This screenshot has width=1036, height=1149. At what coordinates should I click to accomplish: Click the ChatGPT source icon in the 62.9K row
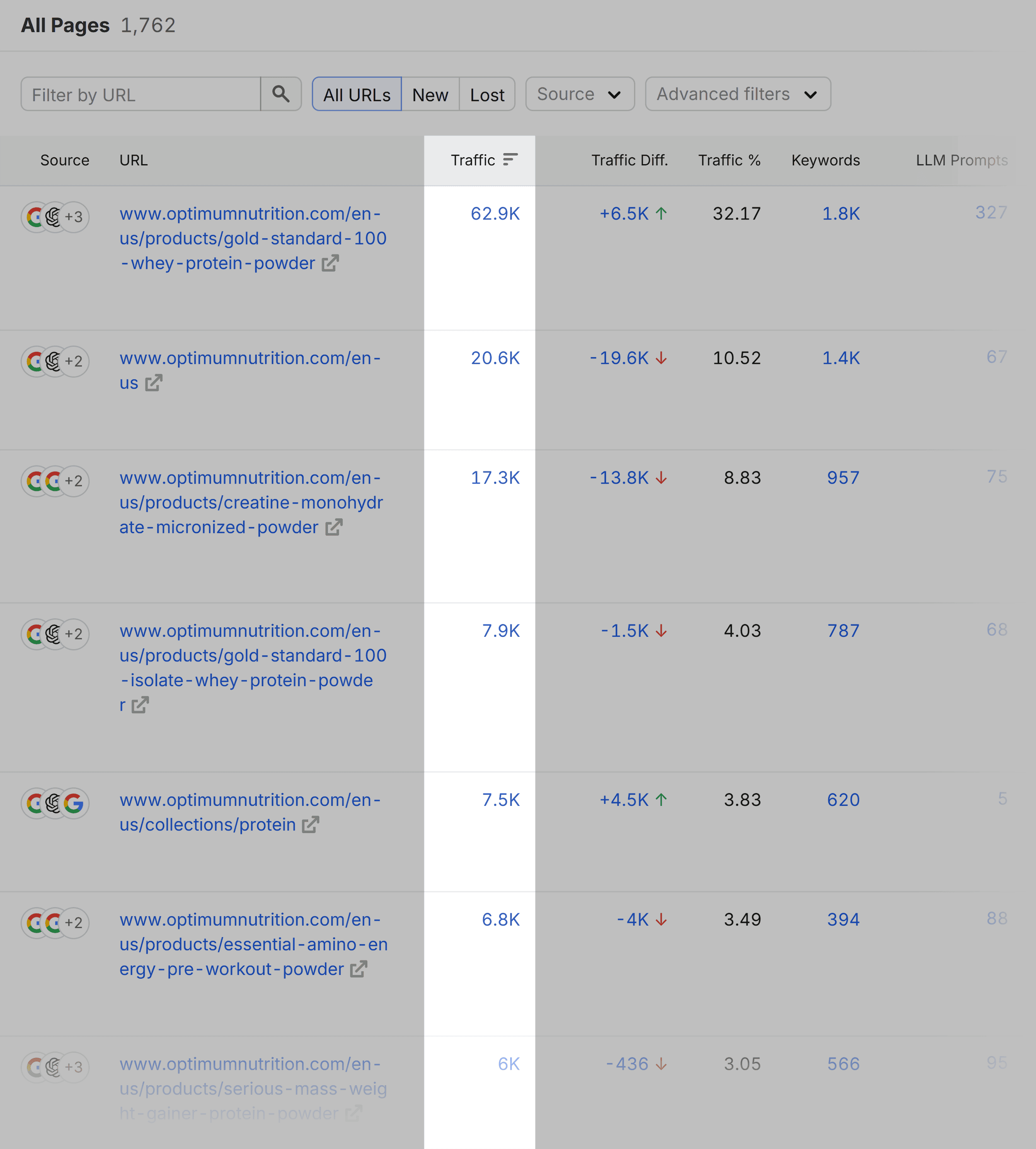click(x=53, y=217)
